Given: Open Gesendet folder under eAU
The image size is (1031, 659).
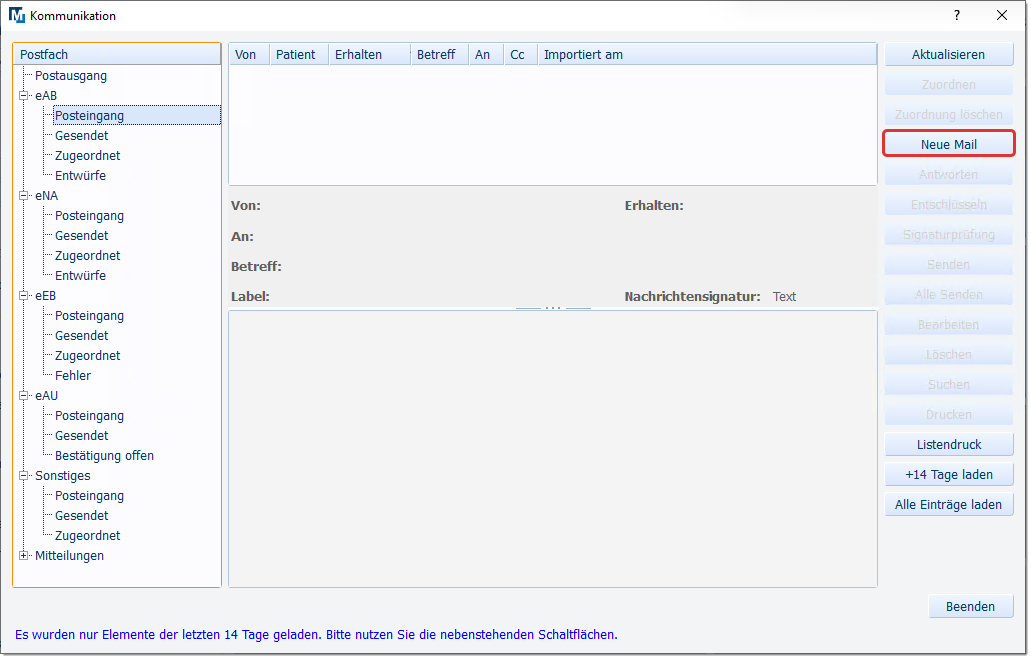Looking at the screenshot, I should [x=82, y=435].
